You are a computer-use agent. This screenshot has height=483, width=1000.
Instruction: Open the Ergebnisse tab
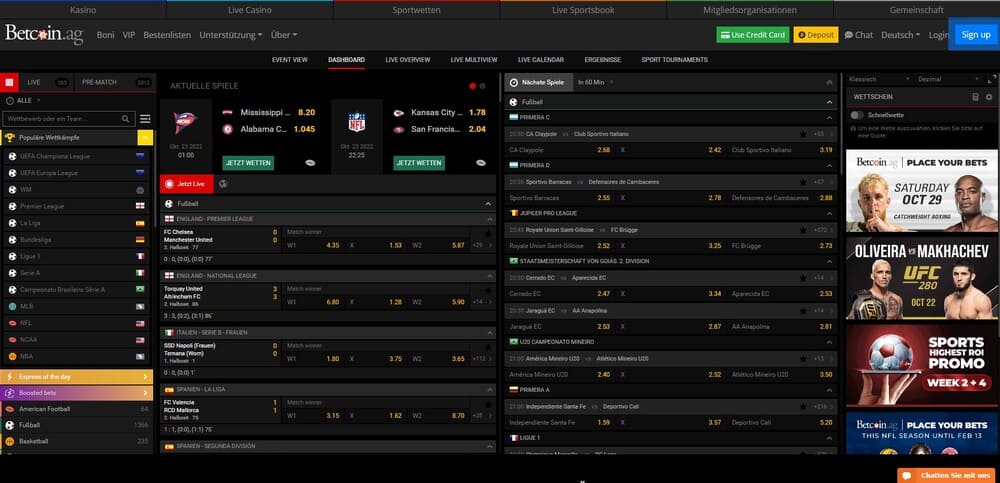tap(603, 60)
